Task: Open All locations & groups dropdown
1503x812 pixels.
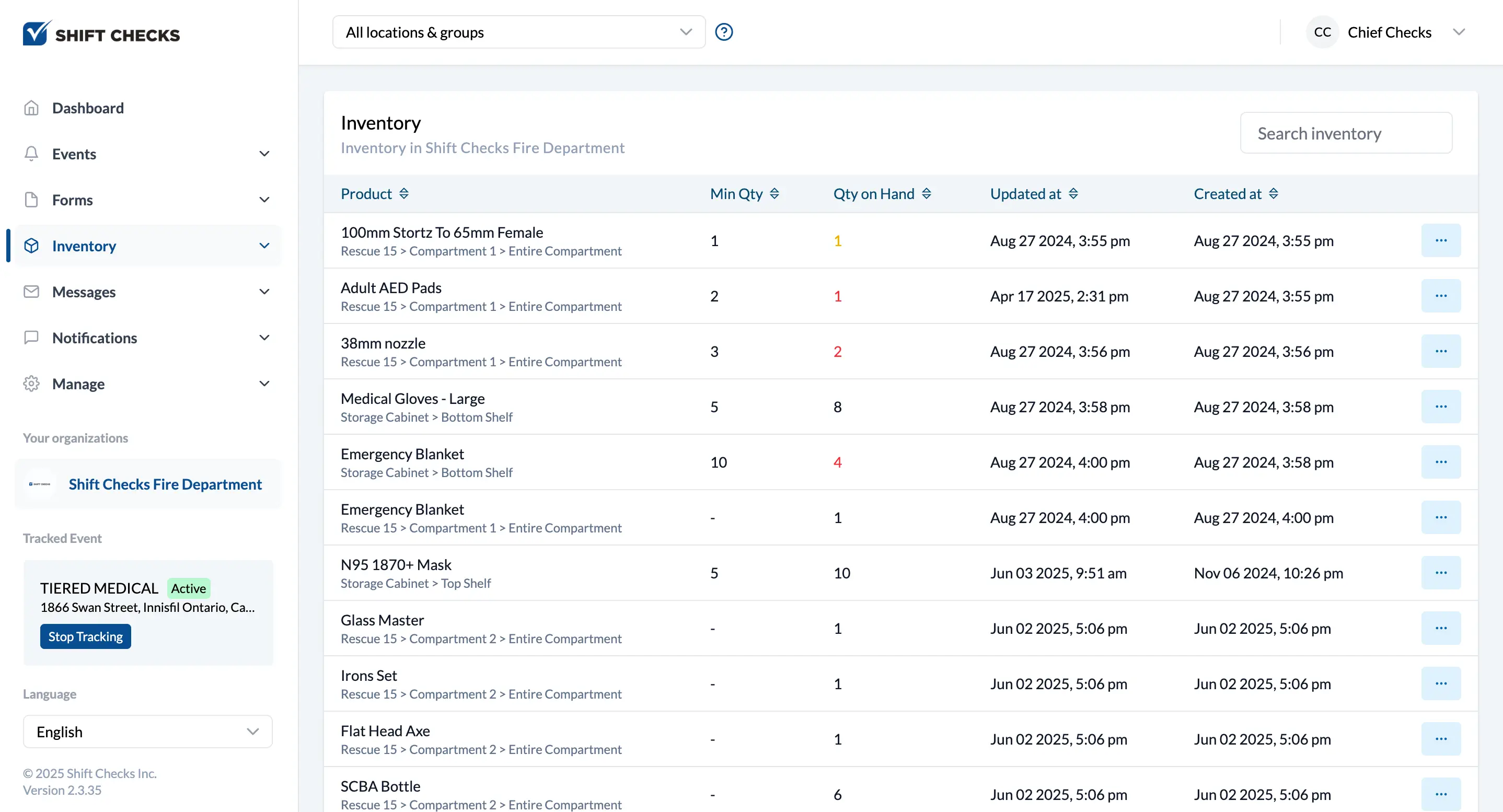Action: click(518, 32)
